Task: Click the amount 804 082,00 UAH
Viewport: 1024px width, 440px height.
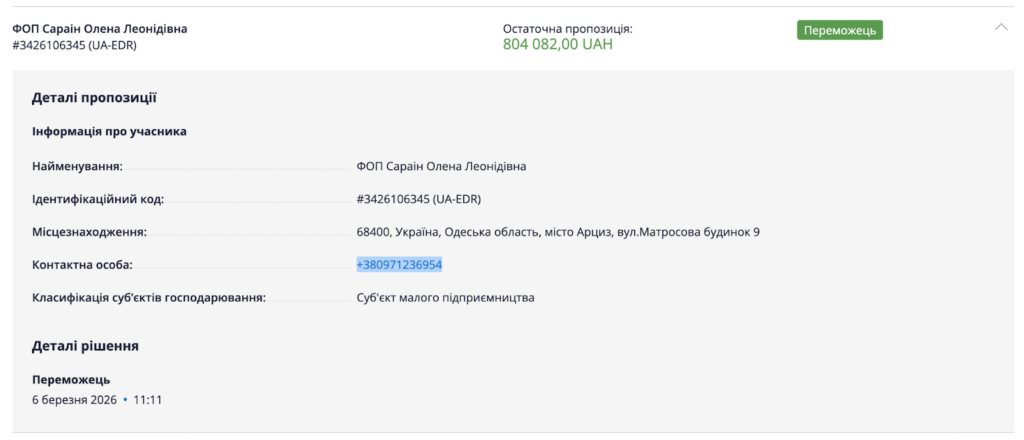Action: (x=557, y=45)
